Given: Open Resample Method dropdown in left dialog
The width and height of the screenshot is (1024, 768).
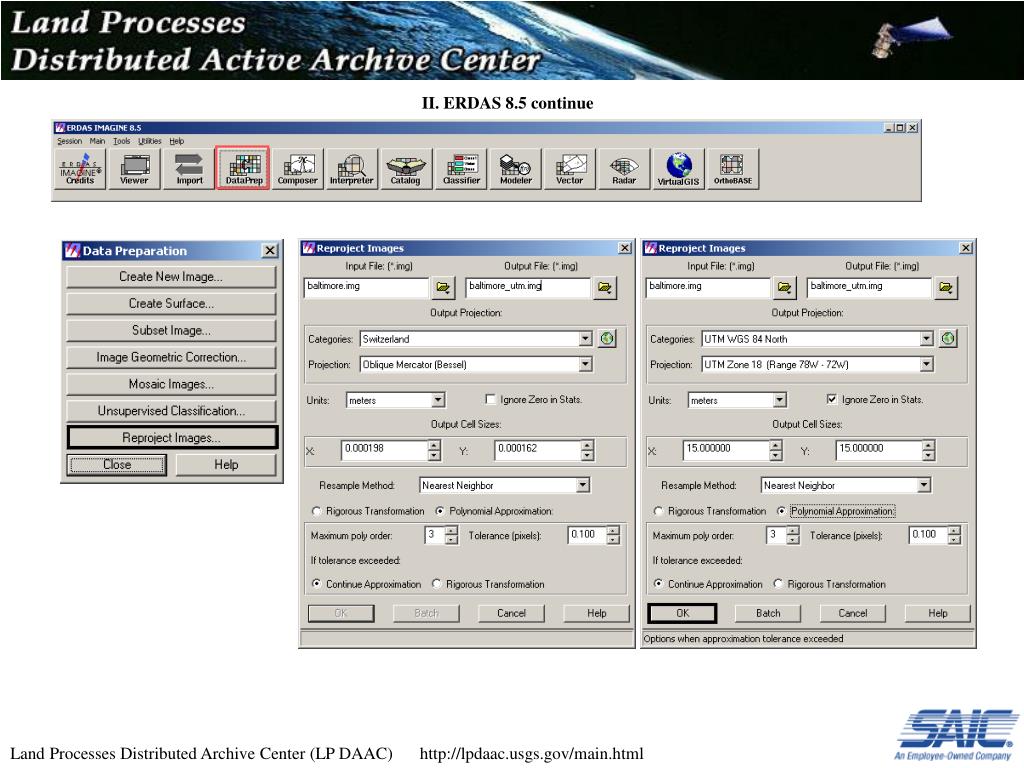Looking at the screenshot, I should 583,485.
